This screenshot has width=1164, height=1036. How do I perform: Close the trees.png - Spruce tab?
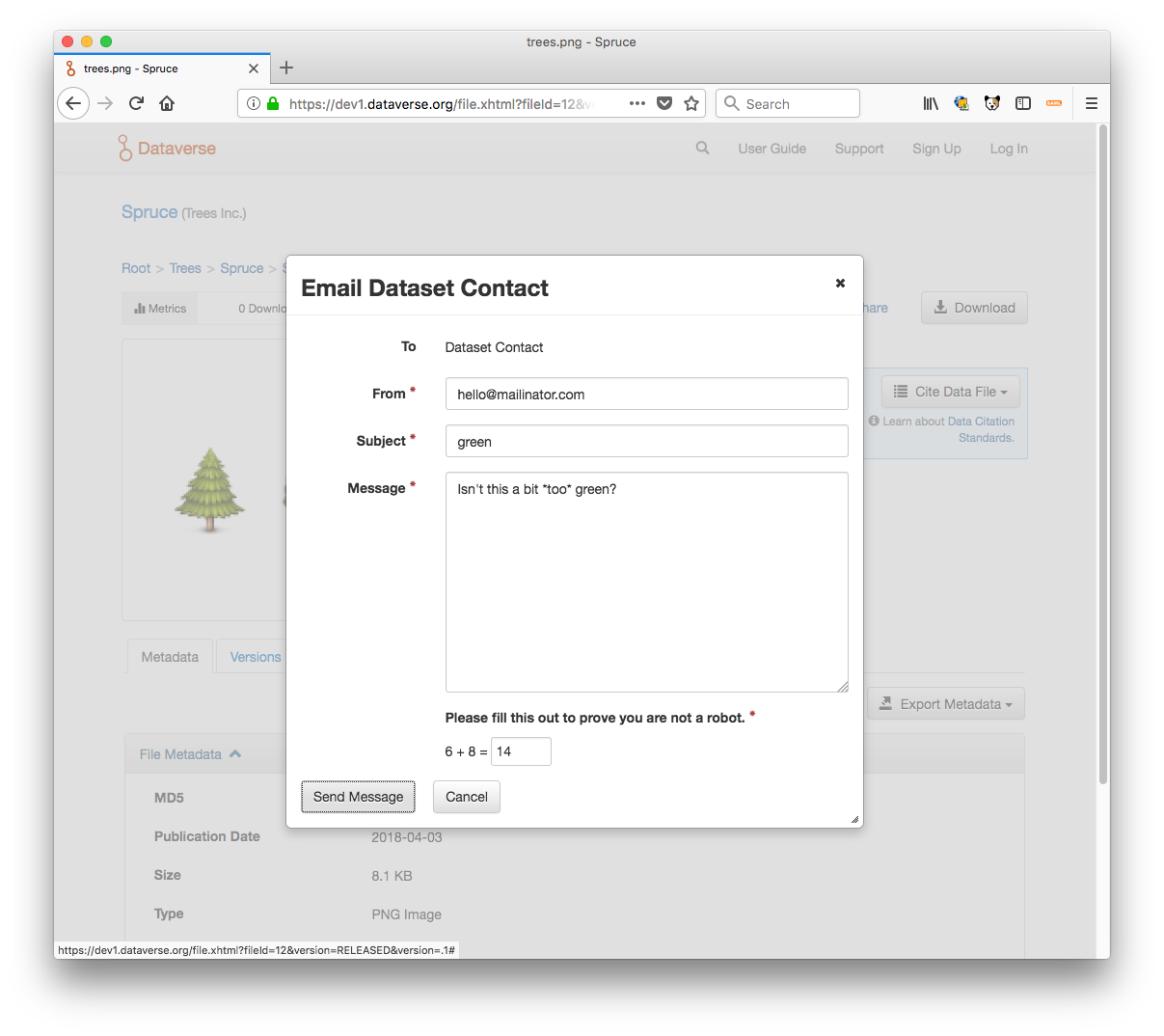tap(254, 68)
